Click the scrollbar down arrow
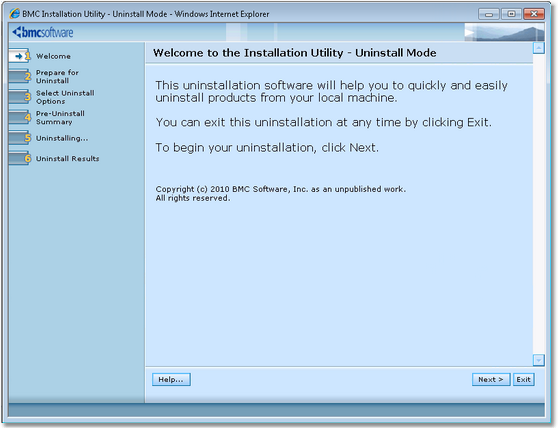The width and height of the screenshot is (558, 430). (539, 360)
